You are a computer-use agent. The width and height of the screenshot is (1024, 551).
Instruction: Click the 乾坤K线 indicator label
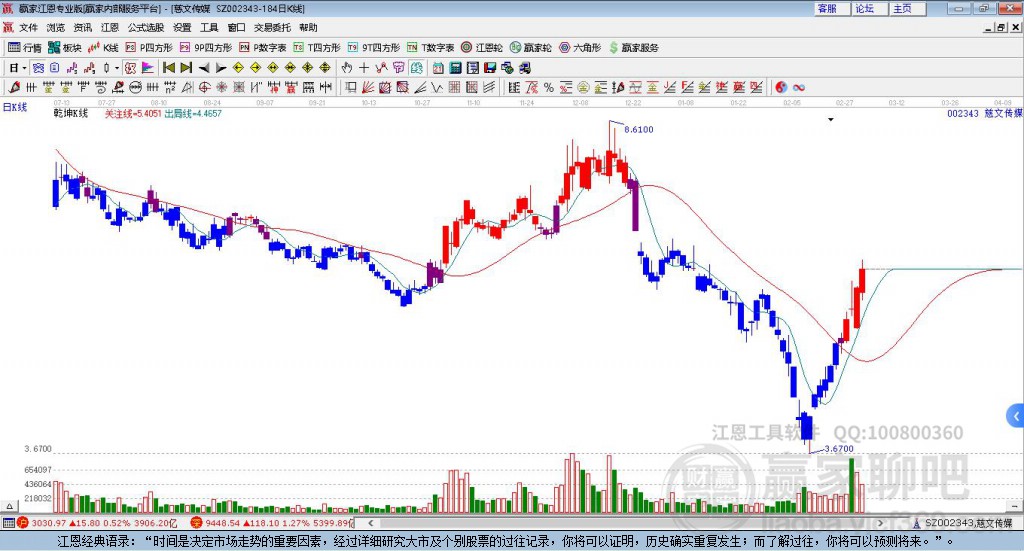coord(71,113)
